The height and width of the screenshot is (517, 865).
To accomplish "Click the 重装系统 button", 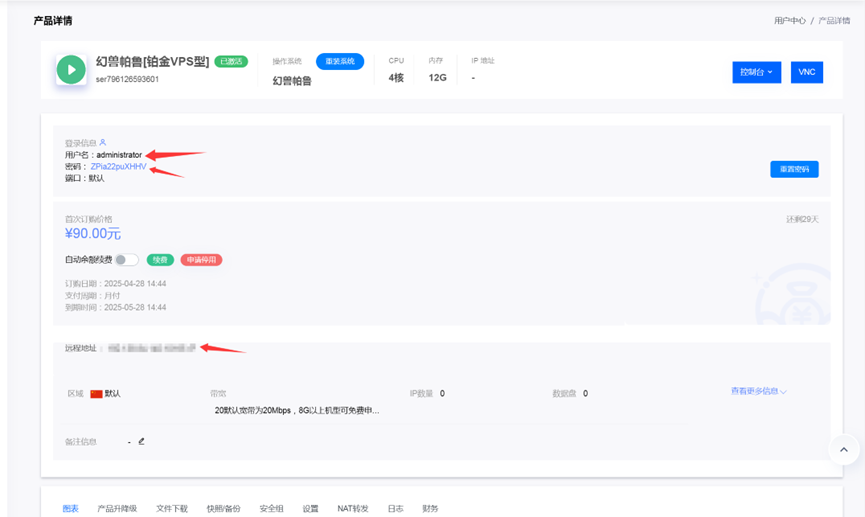I will coord(340,61).
